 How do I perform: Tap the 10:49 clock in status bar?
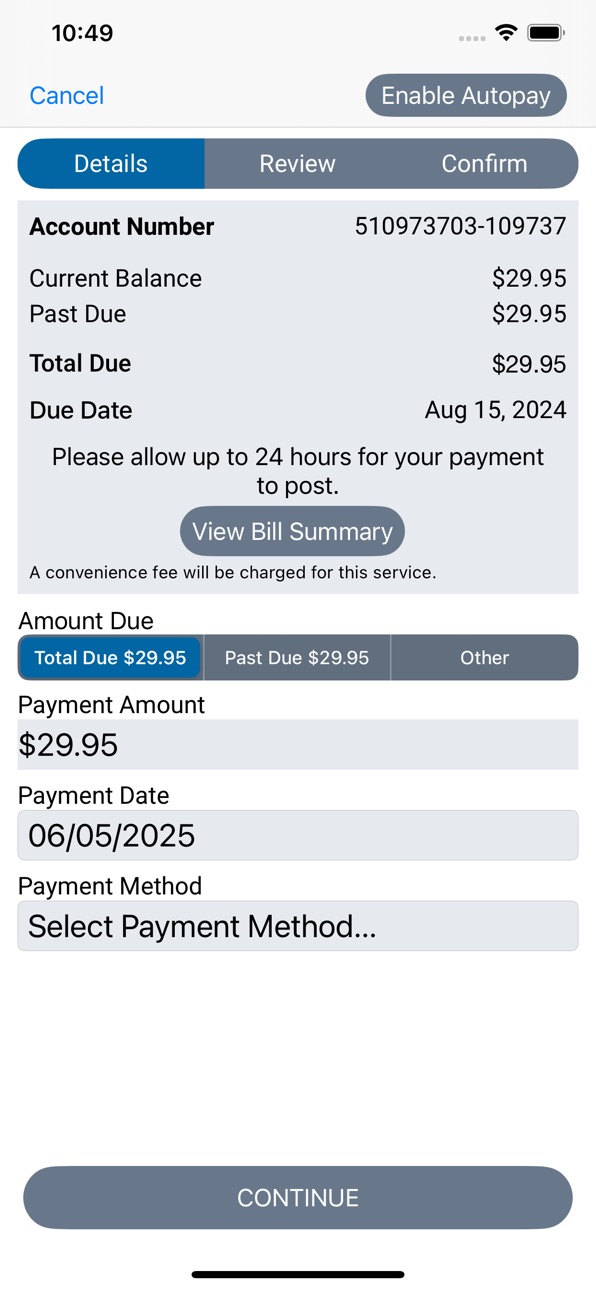tap(82, 33)
